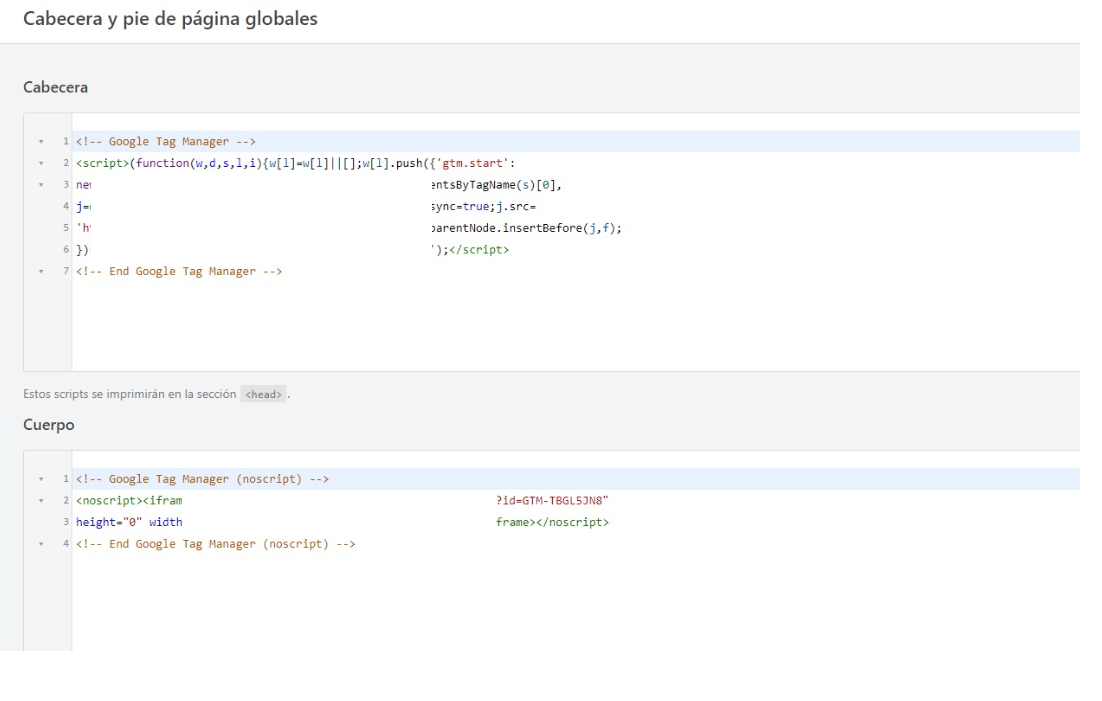Click the '<!-- Google Tag Manager (noscript) -->' line
1102x701 pixels.
(x=202, y=479)
